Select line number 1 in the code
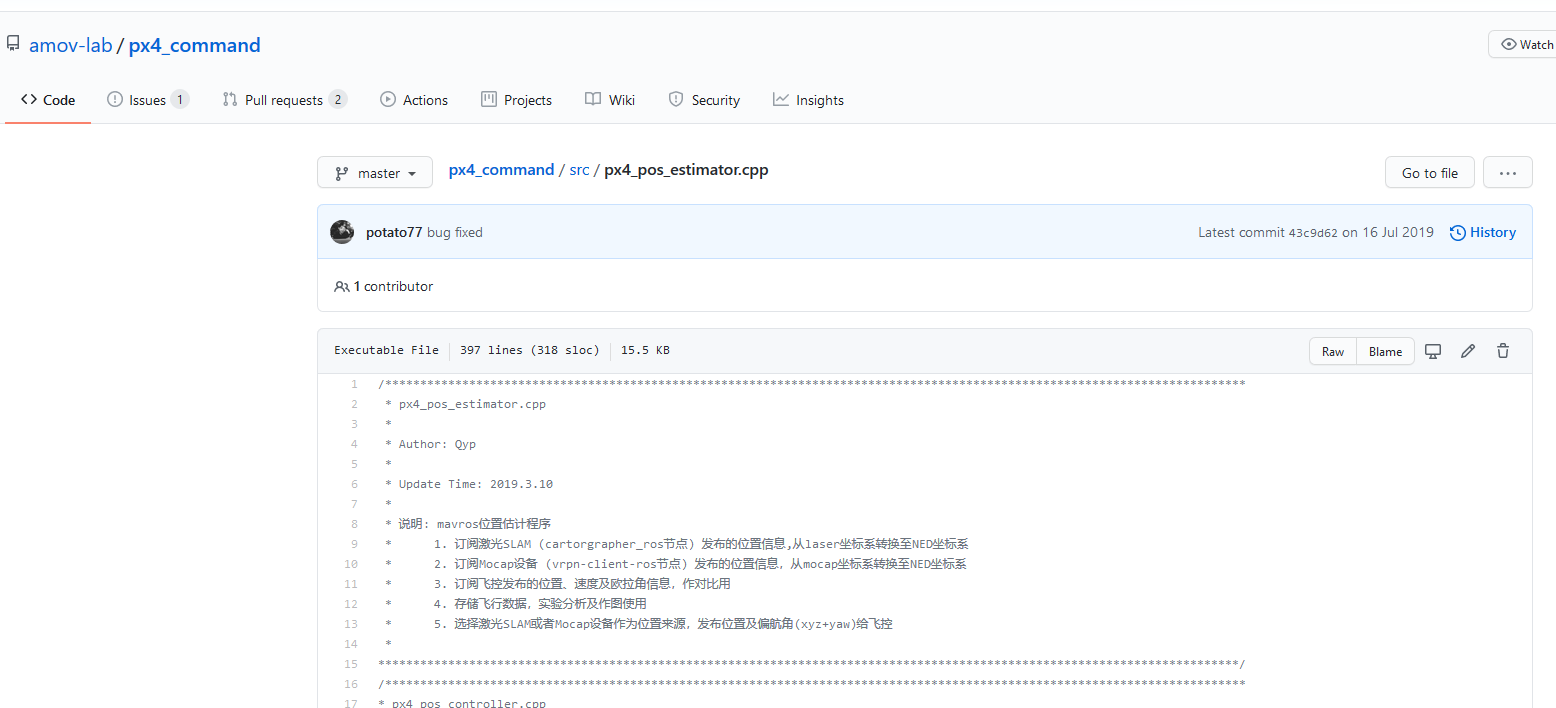This screenshot has height=708, width=1556. 353,384
